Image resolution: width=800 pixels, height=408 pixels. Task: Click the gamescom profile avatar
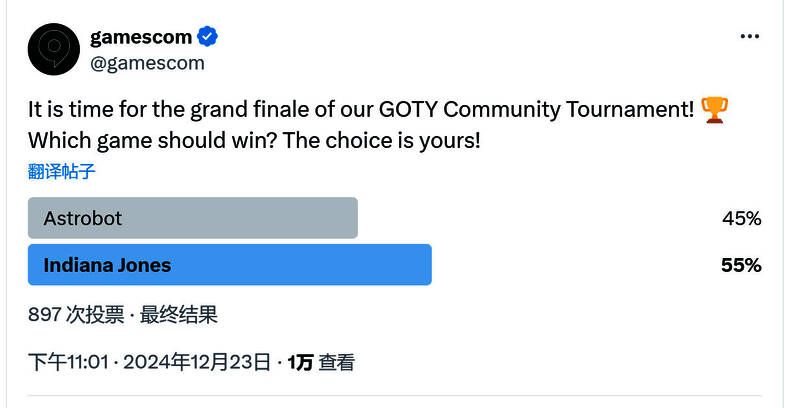pos(53,50)
